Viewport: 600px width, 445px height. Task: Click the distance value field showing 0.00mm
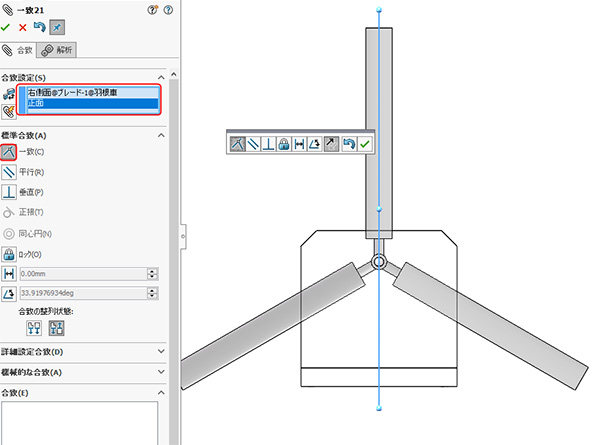coord(81,274)
